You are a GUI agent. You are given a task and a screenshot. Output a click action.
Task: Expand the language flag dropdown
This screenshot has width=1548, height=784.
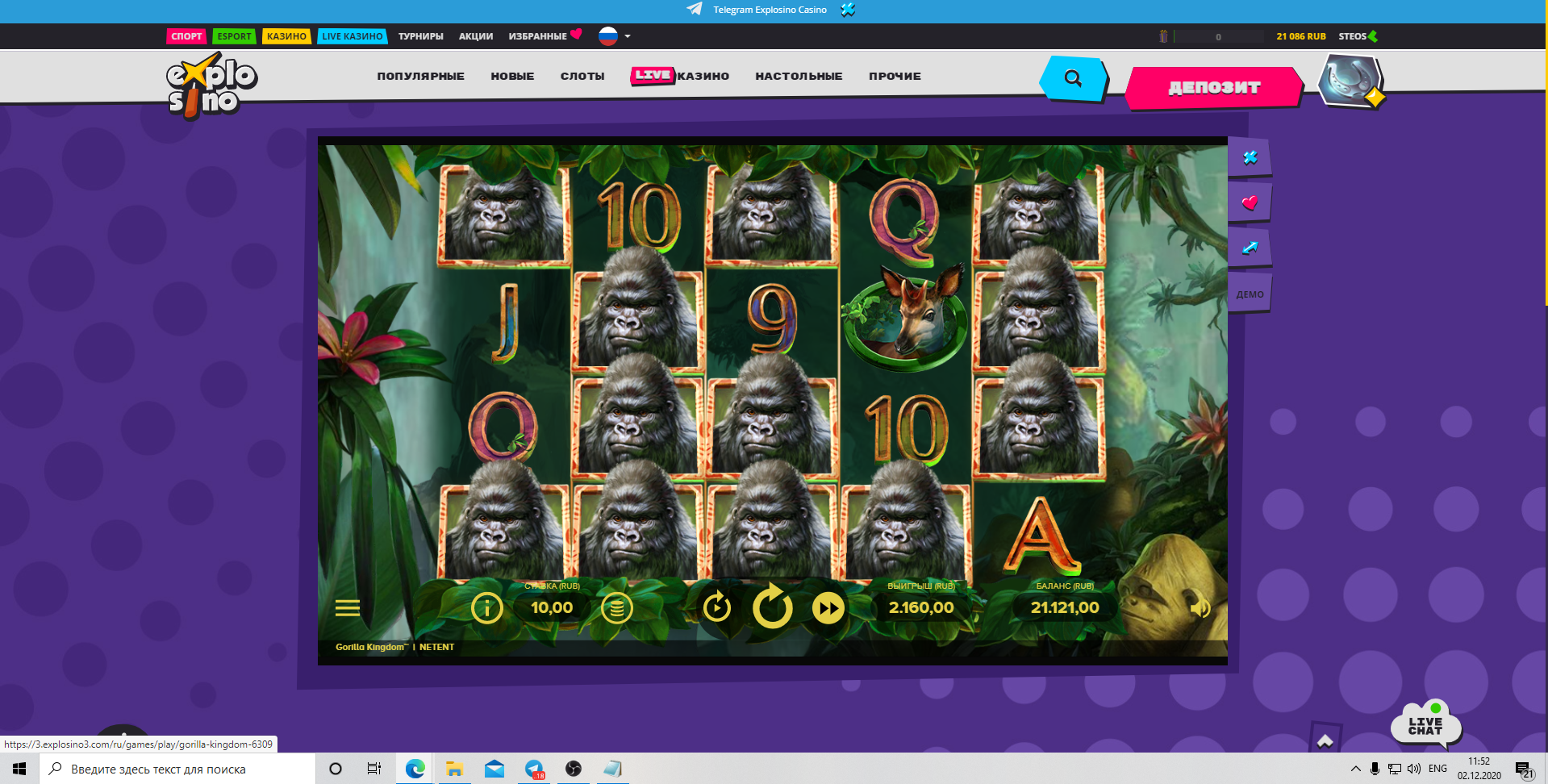[x=615, y=36]
